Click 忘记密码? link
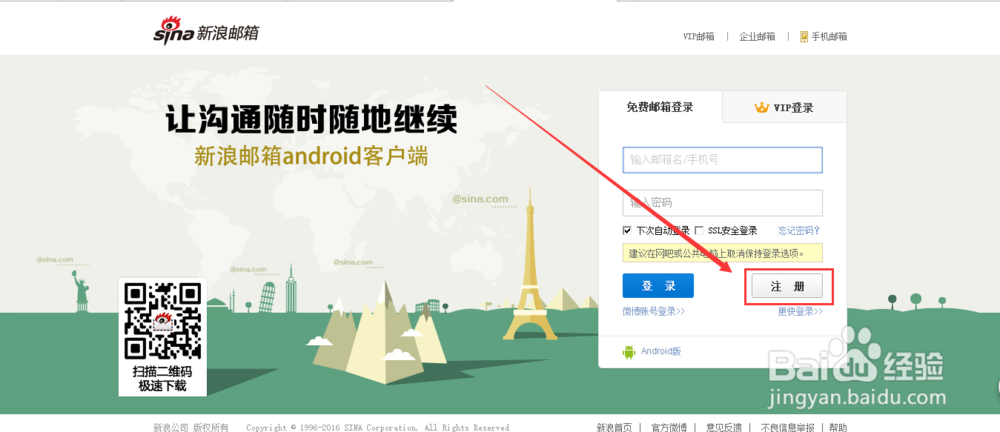 (x=798, y=230)
